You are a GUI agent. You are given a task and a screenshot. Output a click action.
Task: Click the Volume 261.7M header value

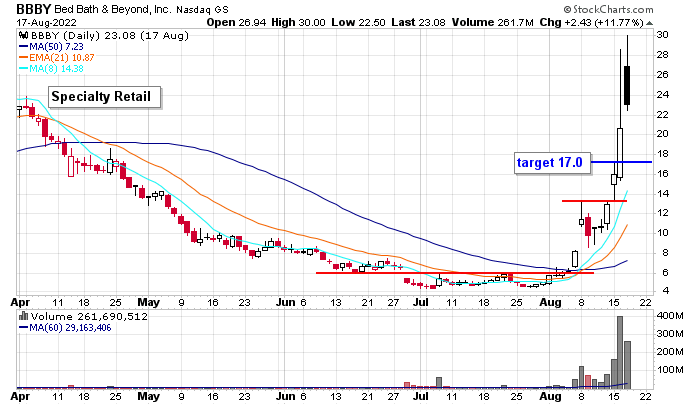(492, 22)
